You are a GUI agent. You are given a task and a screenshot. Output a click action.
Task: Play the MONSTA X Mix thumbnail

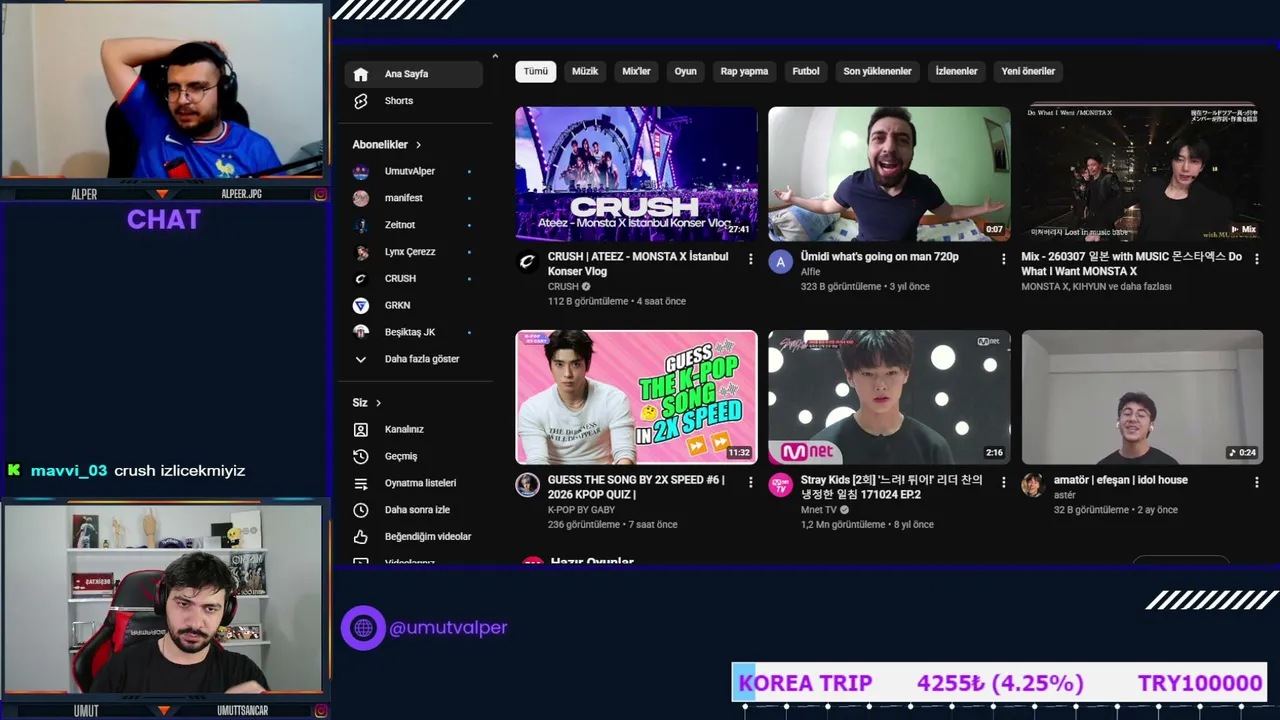tap(1142, 174)
